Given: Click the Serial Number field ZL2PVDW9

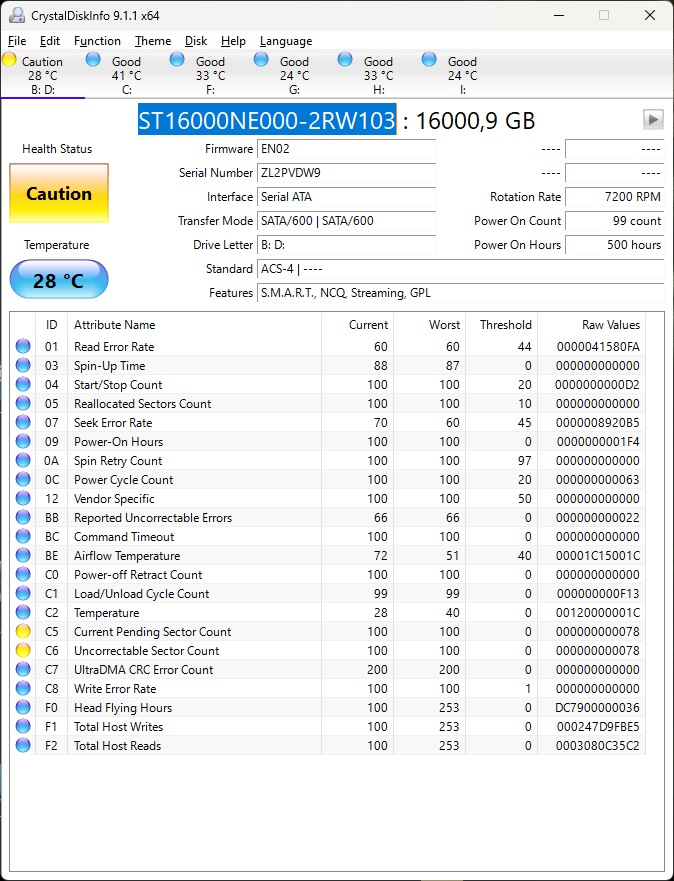Looking at the screenshot, I should pyautogui.click(x=347, y=173).
